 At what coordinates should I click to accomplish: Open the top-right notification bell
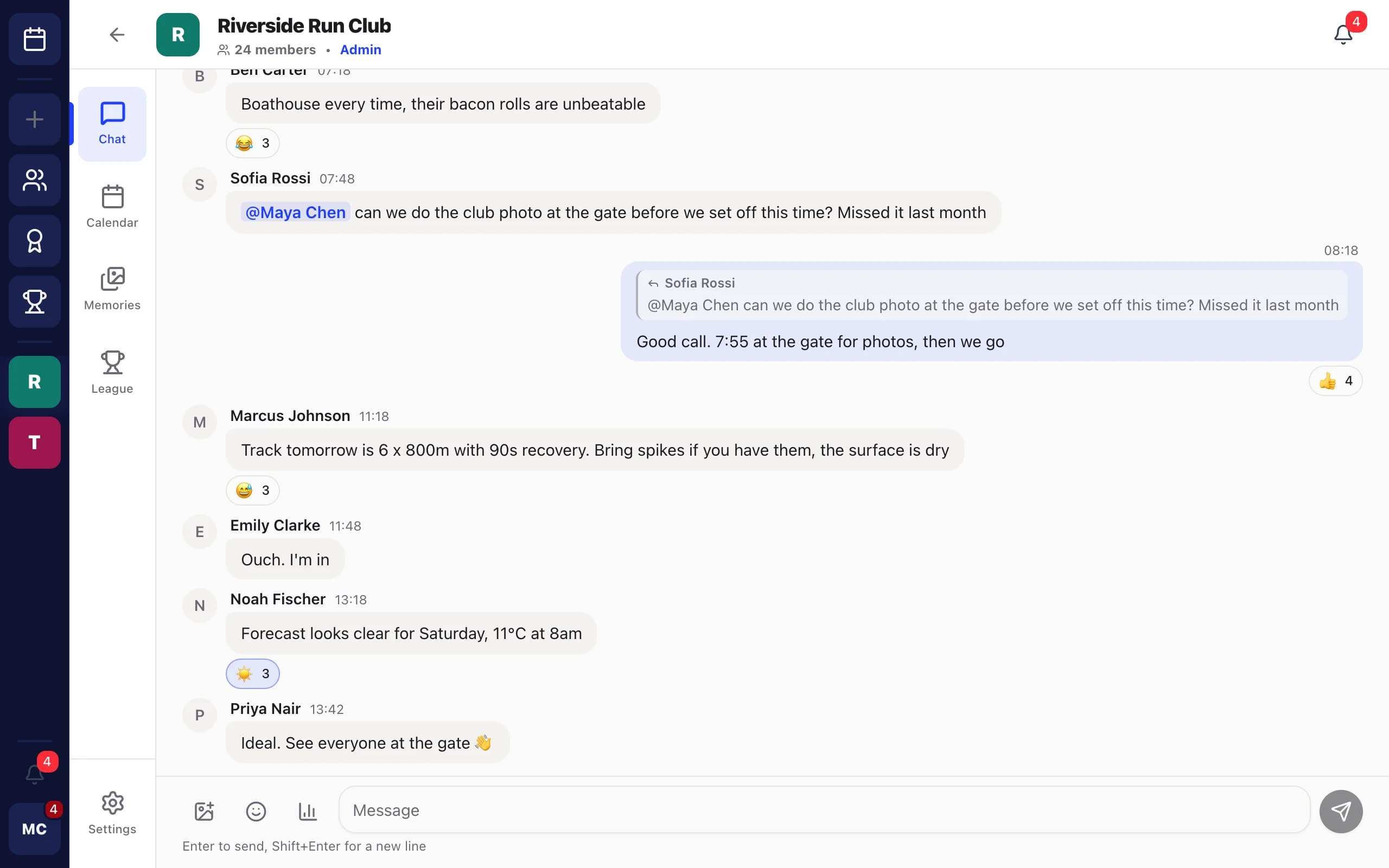(x=1343, y=34)
